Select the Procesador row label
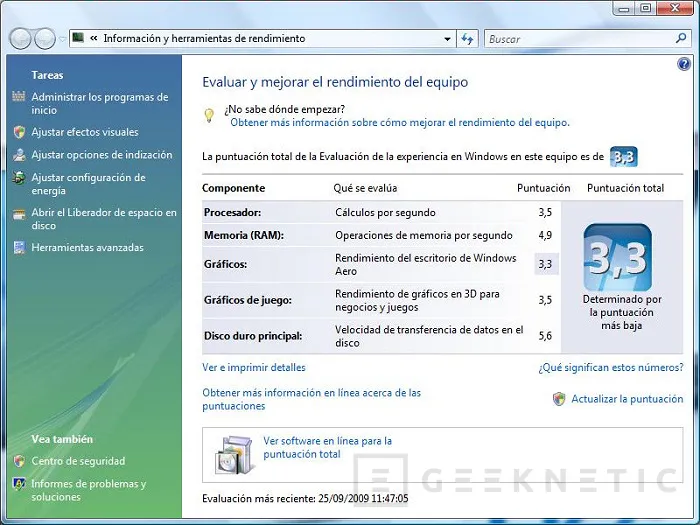Viewport: 700px width, 525px height. (233, 212)
